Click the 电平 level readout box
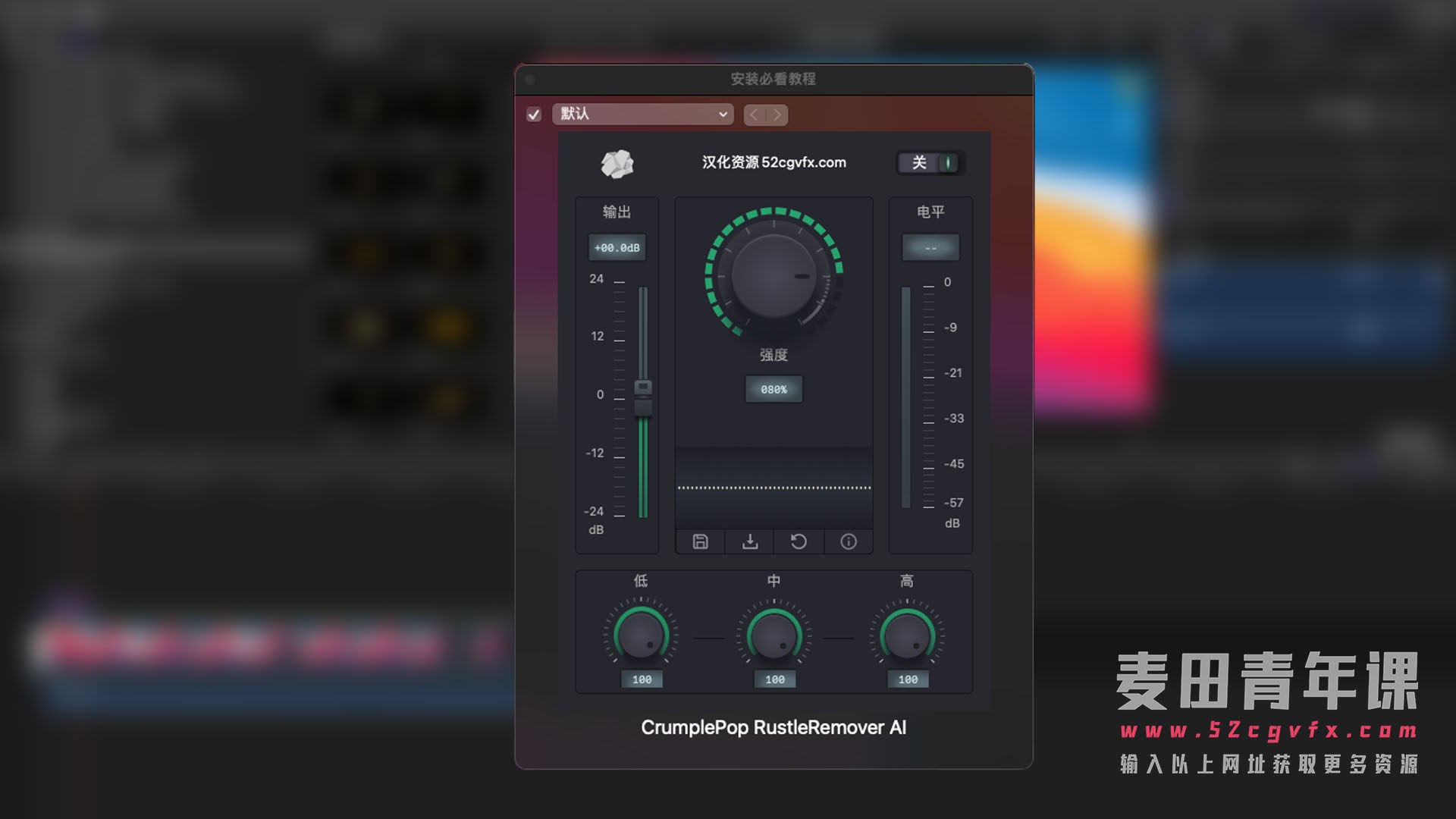The width and height of the screenshot is (1456, 819). coord(930,248)
